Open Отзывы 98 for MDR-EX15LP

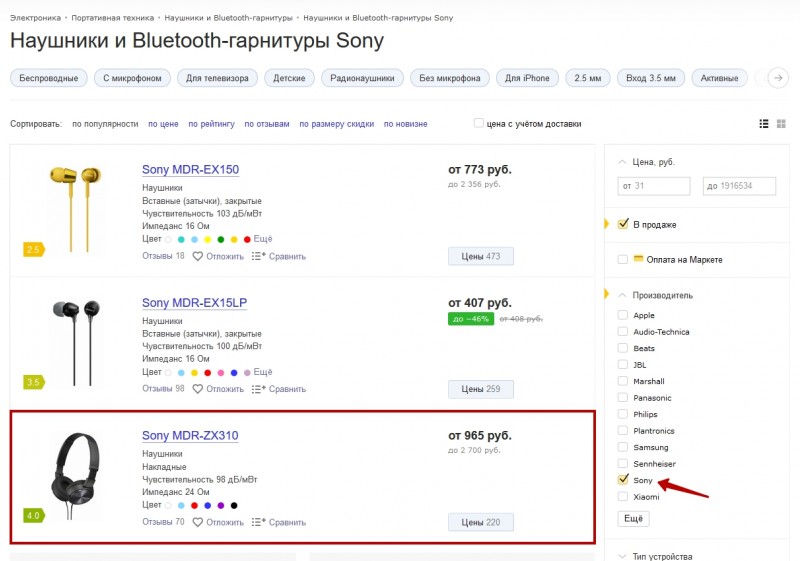tap(163, 389)
